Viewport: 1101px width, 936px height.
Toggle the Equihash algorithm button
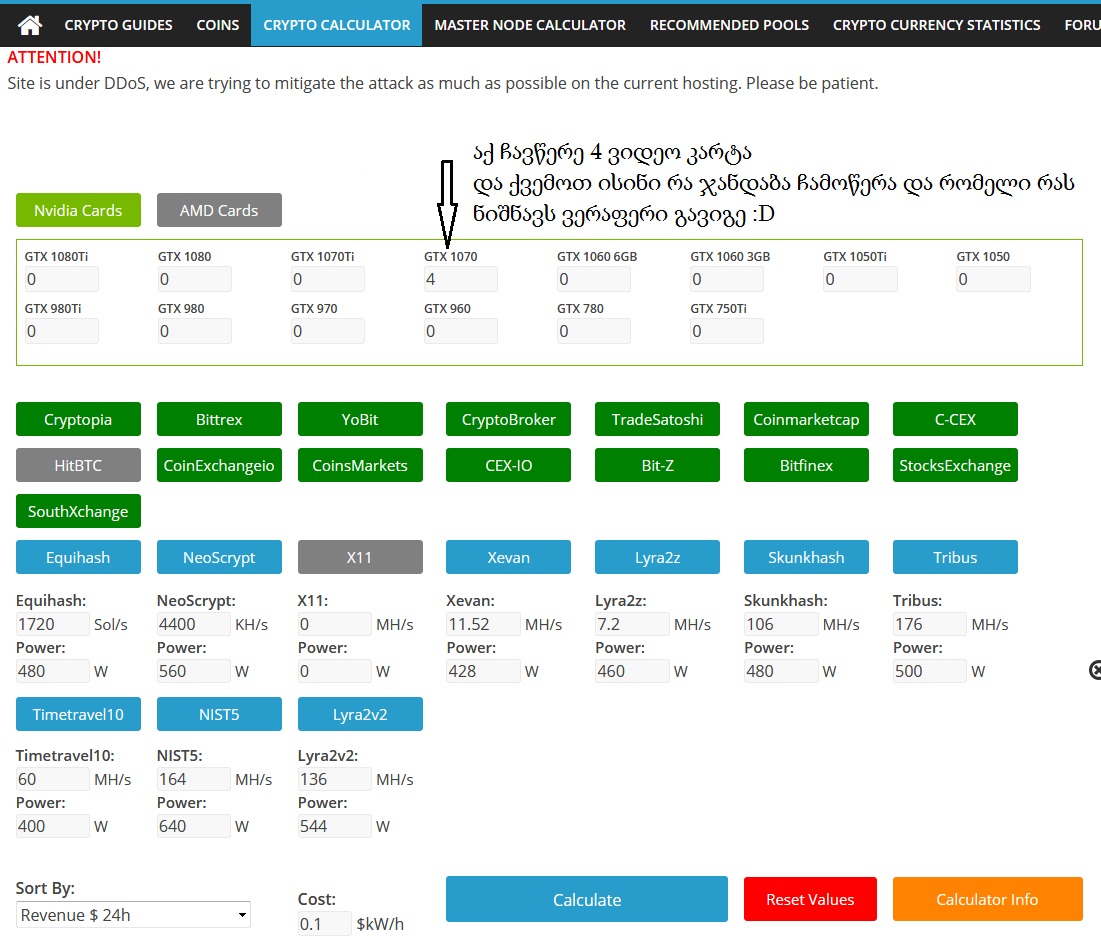pos(78,557)
